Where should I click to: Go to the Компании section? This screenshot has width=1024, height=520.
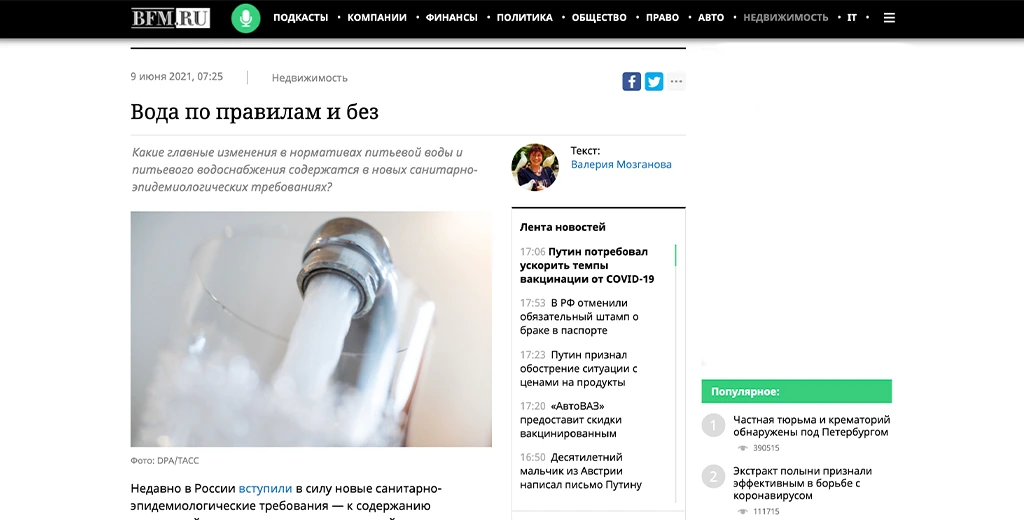click(x=377, y=18)
